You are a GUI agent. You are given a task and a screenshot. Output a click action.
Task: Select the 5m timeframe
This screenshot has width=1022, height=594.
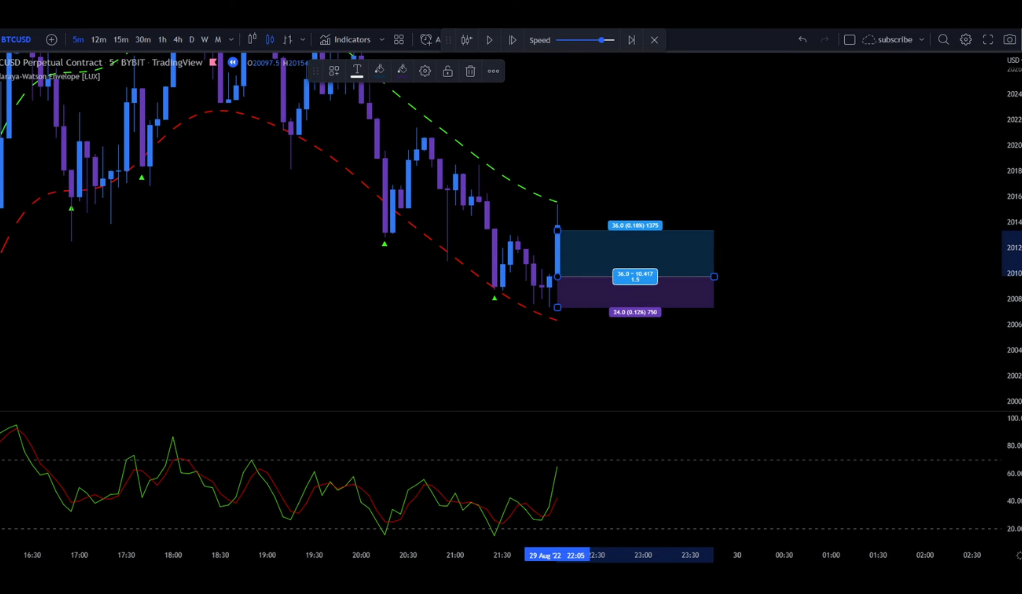[78, 40]
